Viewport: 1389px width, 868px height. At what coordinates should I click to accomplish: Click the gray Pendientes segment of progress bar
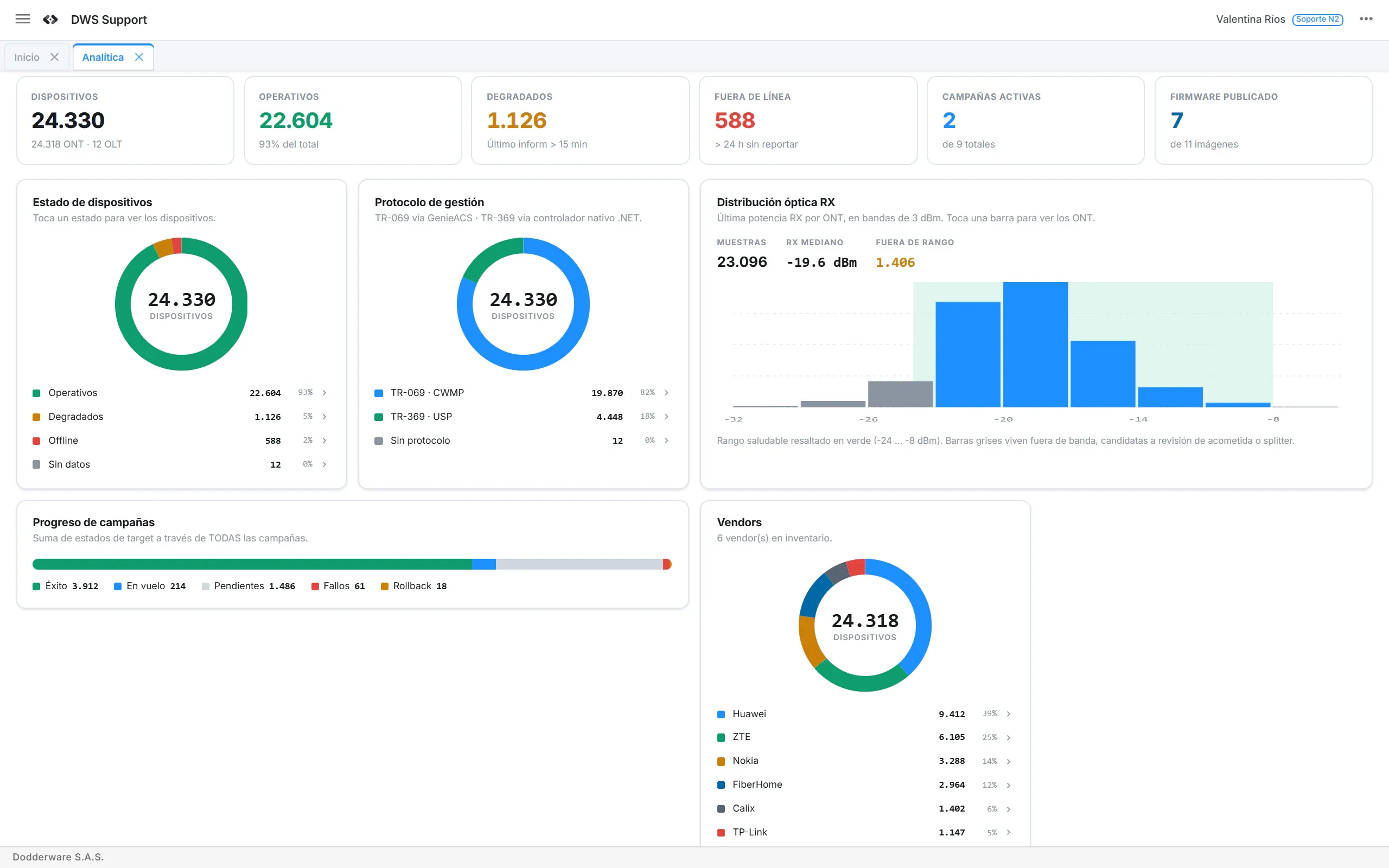click(579, 564)
